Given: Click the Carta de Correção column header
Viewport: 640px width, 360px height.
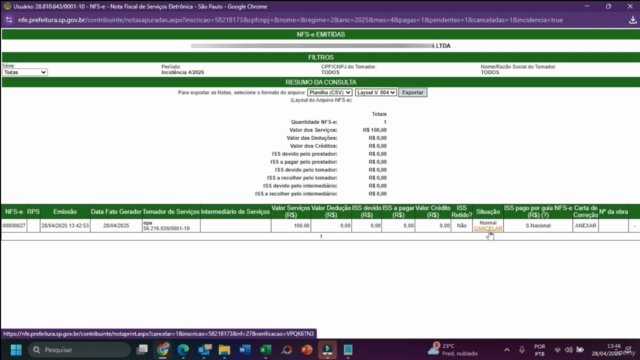Looking at the screenshot, I should pos(585,211).
